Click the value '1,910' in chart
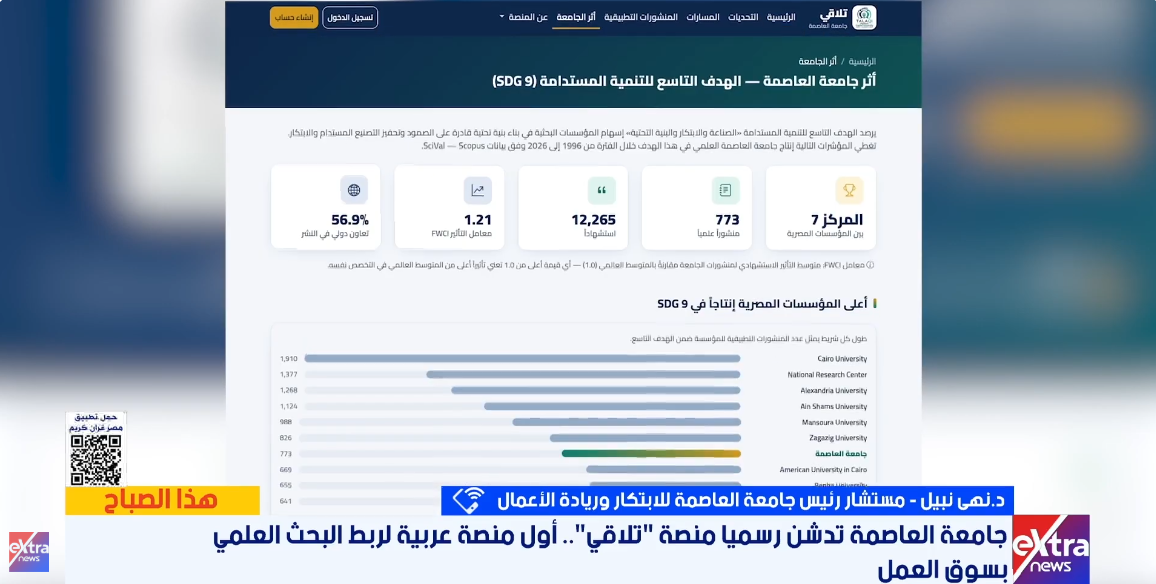Screen dimensions: 1156x584 pyautogui.click(x=288, y=359)
